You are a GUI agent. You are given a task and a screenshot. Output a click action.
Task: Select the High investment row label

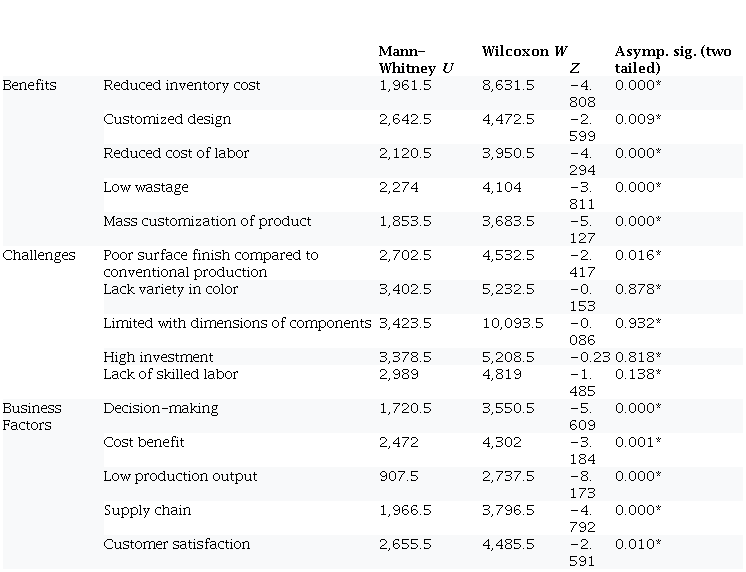pyautogui.click(x=158, y=358)
